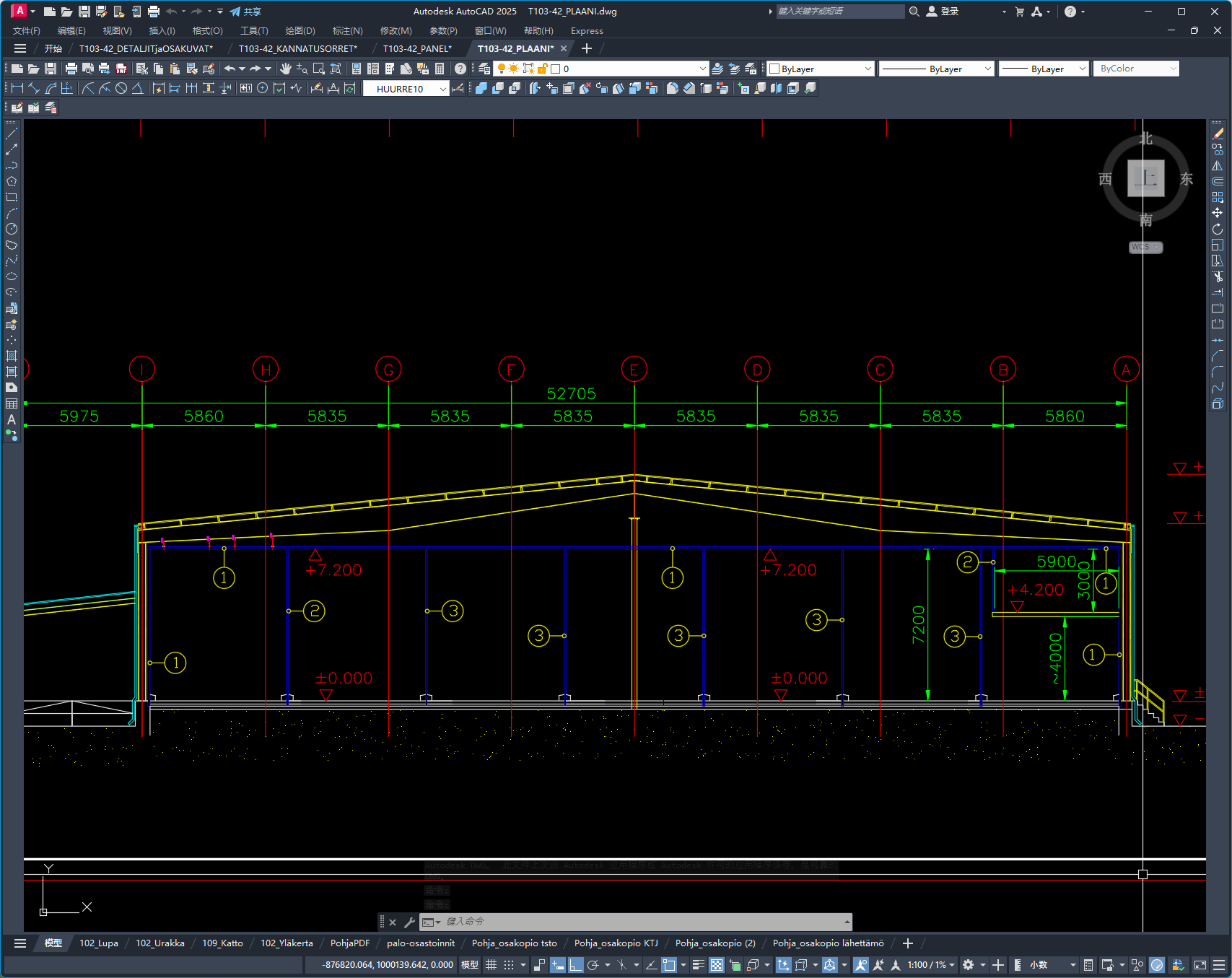Add a new drawing tab with plus
Viewport: 1232px width, 978px height.
click(x=587, y=48)
